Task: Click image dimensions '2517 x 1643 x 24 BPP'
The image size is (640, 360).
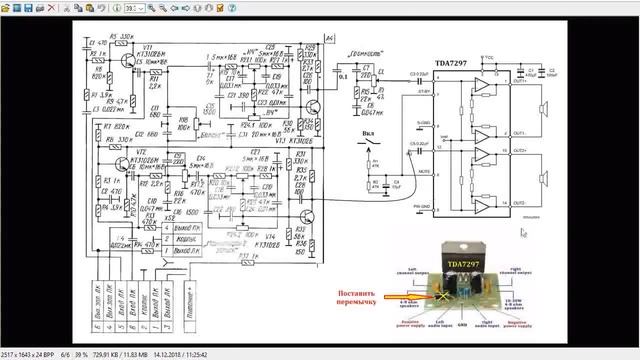Action: pos(27,355)
